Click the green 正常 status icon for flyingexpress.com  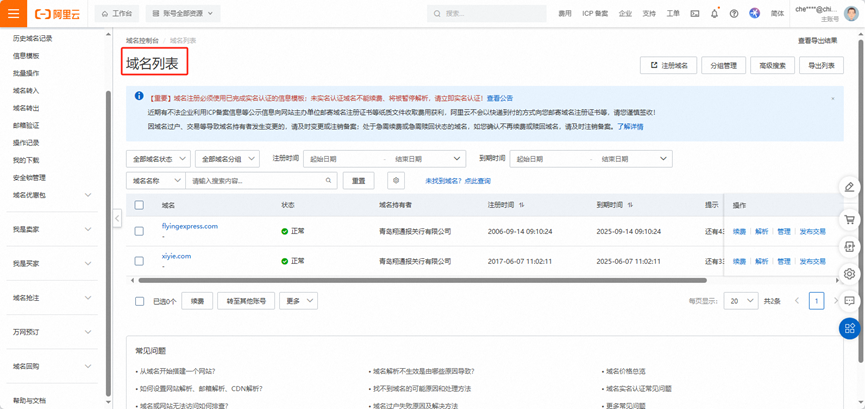pos(285,231)
